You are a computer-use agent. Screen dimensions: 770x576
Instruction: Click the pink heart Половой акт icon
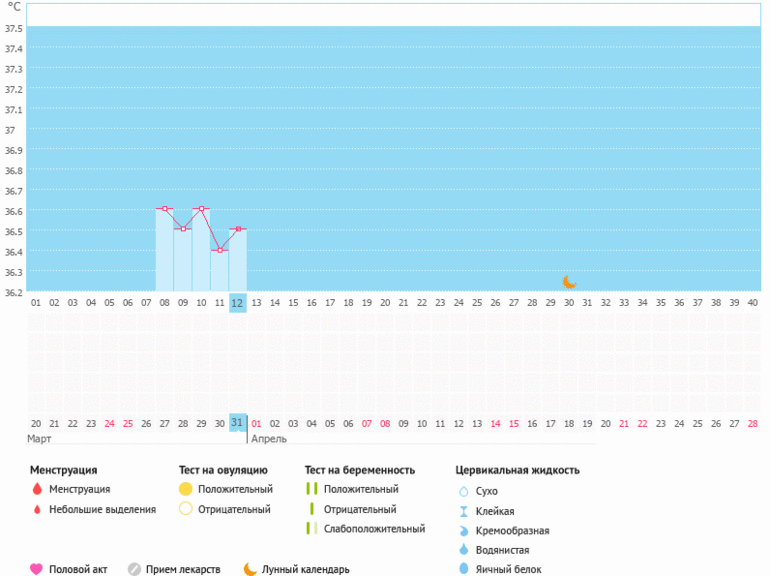tap(37, 569)
